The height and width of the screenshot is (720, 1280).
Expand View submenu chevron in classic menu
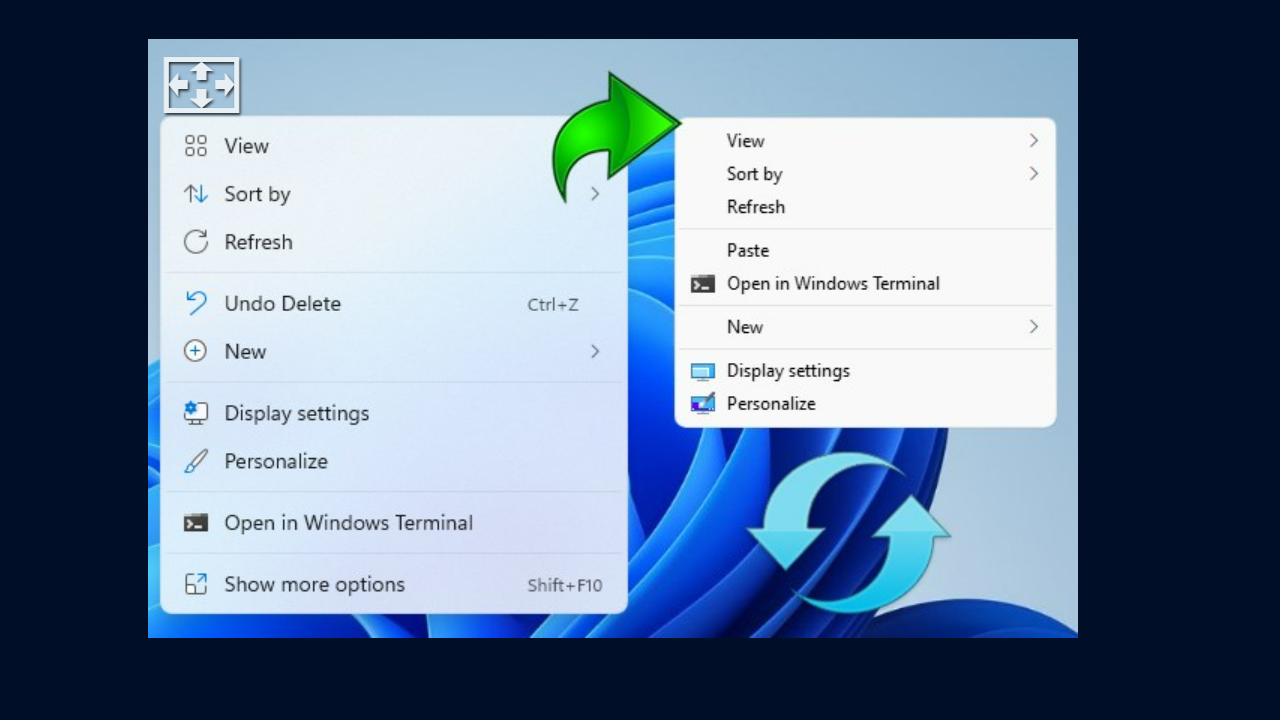1034,141
